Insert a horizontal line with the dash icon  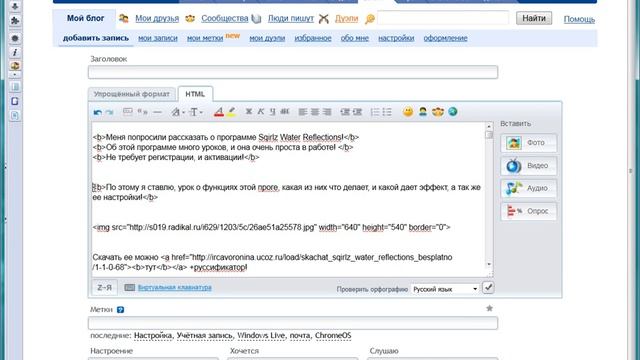click(x=157, y=112)
